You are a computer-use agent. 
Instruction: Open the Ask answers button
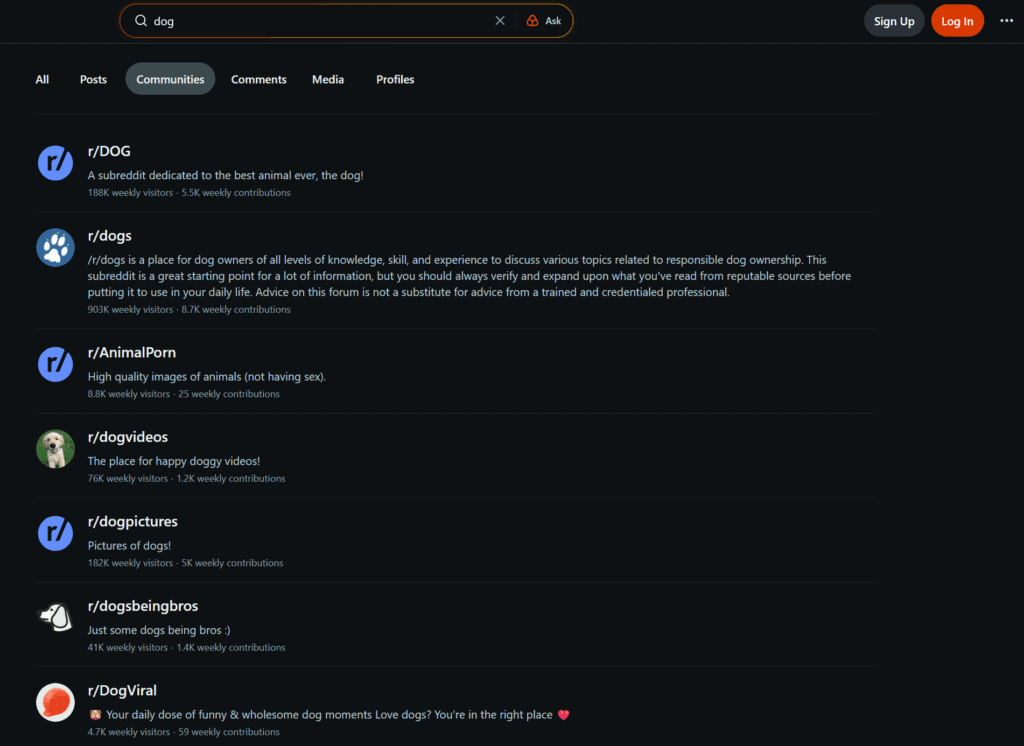tap(544, 21)
